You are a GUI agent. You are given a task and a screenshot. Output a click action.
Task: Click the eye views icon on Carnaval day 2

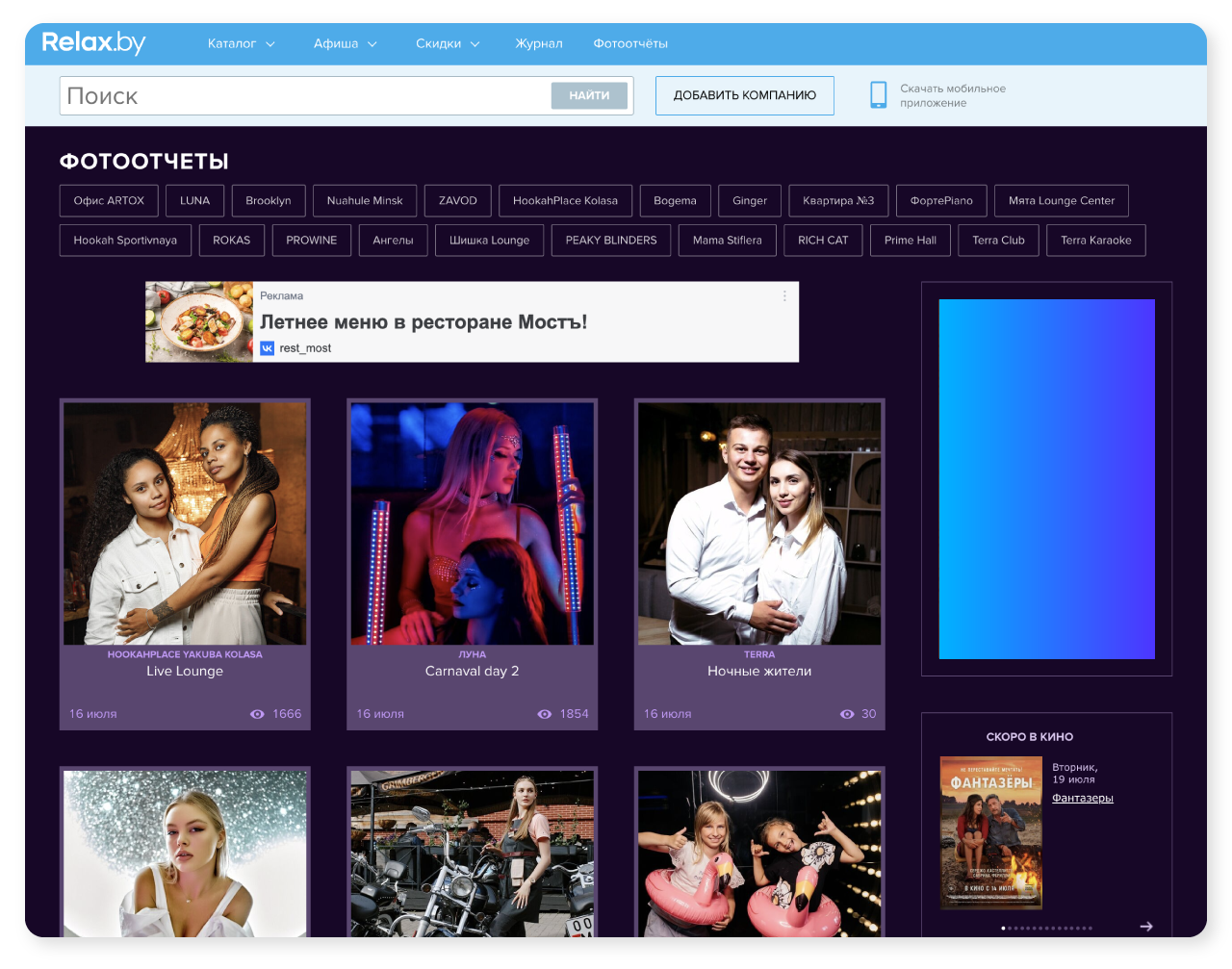544,714
